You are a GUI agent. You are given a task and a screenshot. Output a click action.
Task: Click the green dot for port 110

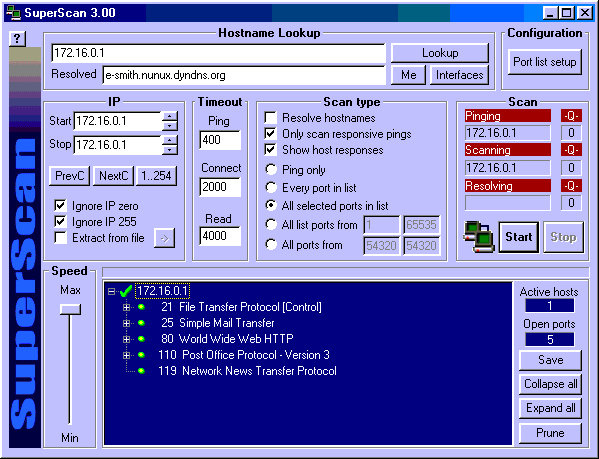[141, 355]
